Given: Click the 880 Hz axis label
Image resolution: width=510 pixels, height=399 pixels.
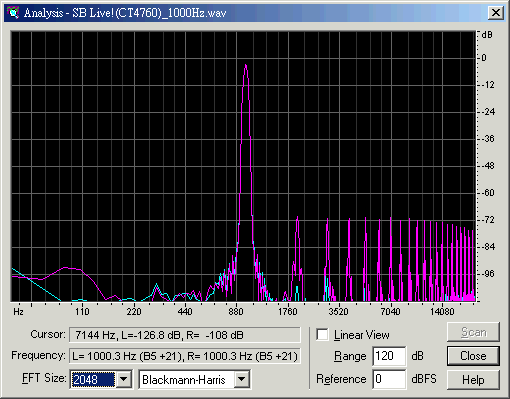Looking at the screenshot, I should click(x=236, y=312).
